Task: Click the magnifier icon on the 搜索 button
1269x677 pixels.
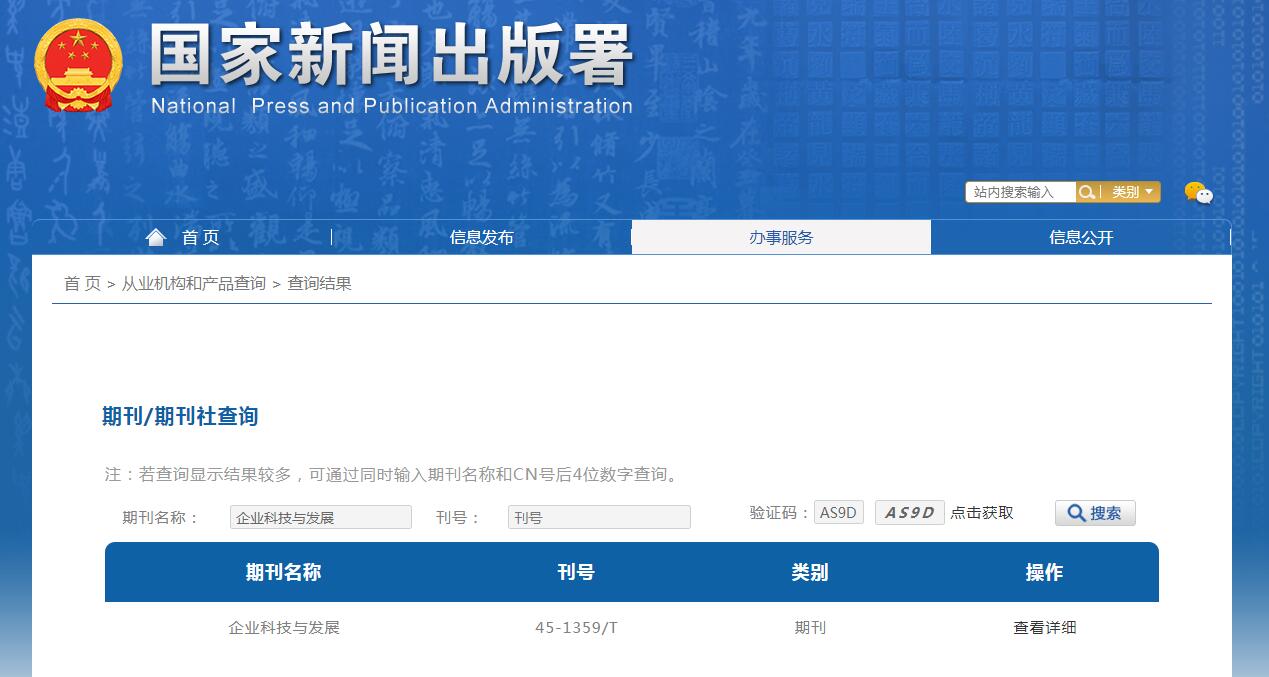Action: tap(1077, 512)
